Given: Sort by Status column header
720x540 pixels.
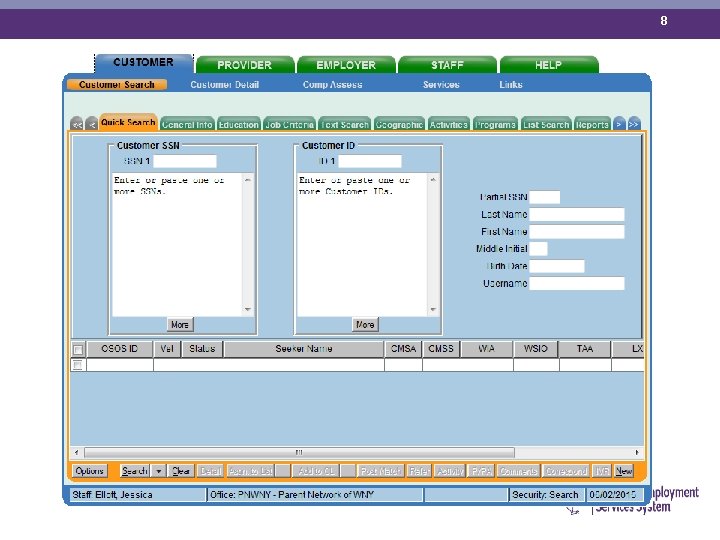Looking at the screenshot, I should click(x=202, y=349).
